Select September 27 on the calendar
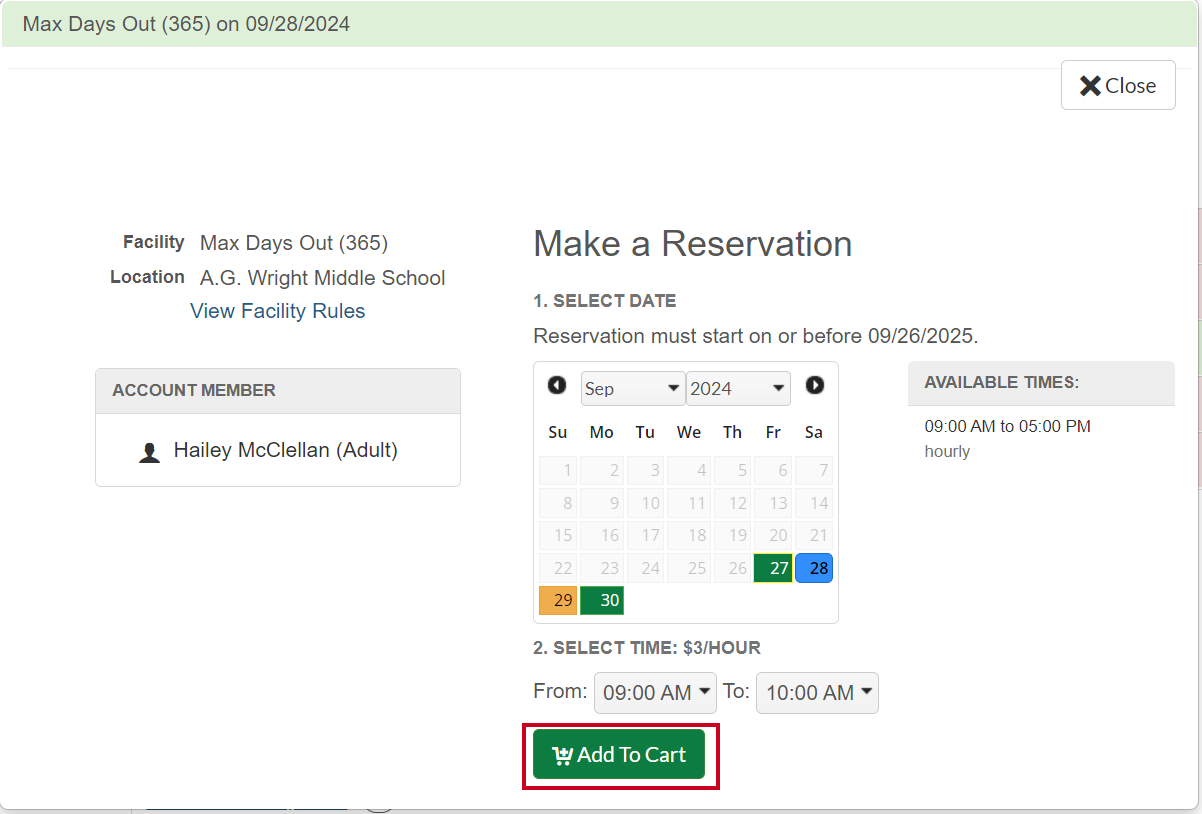Viewport: 1202px width, 814px height. click(x=773, y=568)
